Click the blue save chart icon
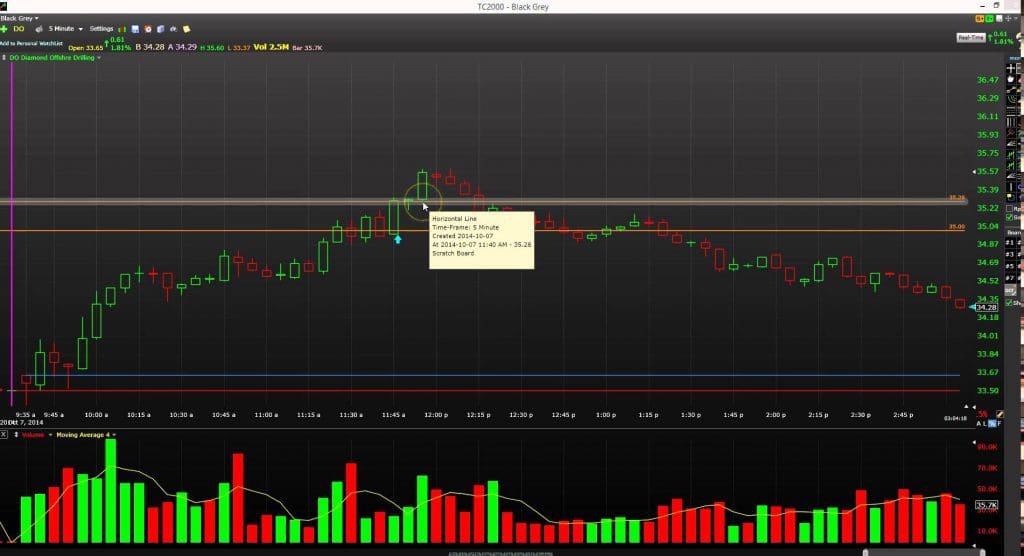The width and height of the screenshot is (1024, 556). [135, 29]
